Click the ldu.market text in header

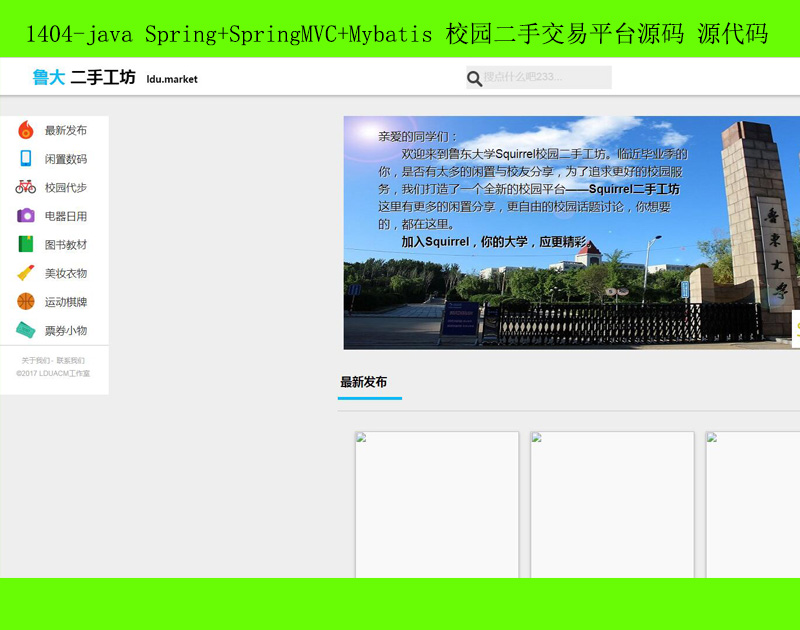[x=172, y=79]
